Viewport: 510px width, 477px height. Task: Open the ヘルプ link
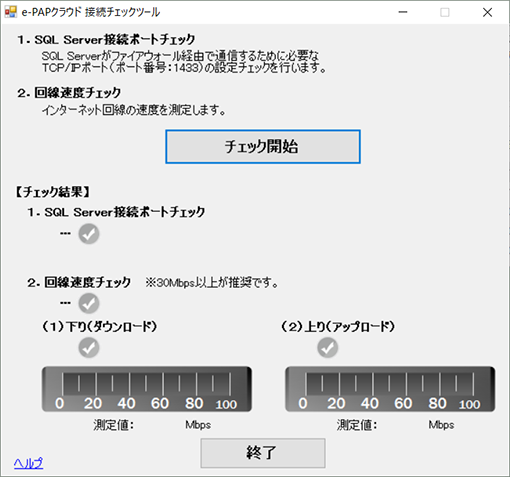point(28,463)
